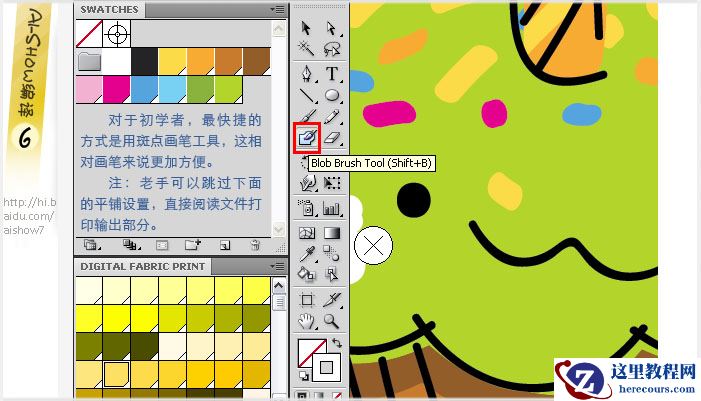Screen dimensions: 701x401
Task: Activate the Hand tool
Action: coord(307,321)
